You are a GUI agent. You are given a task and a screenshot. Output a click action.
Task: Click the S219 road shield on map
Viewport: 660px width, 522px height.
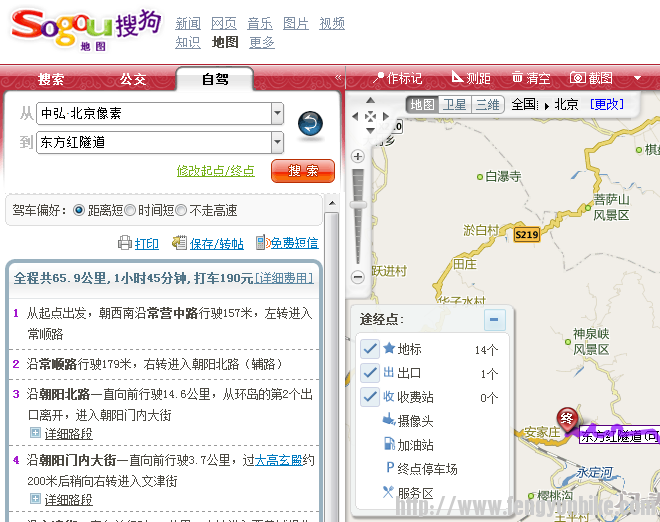point(527,234)
